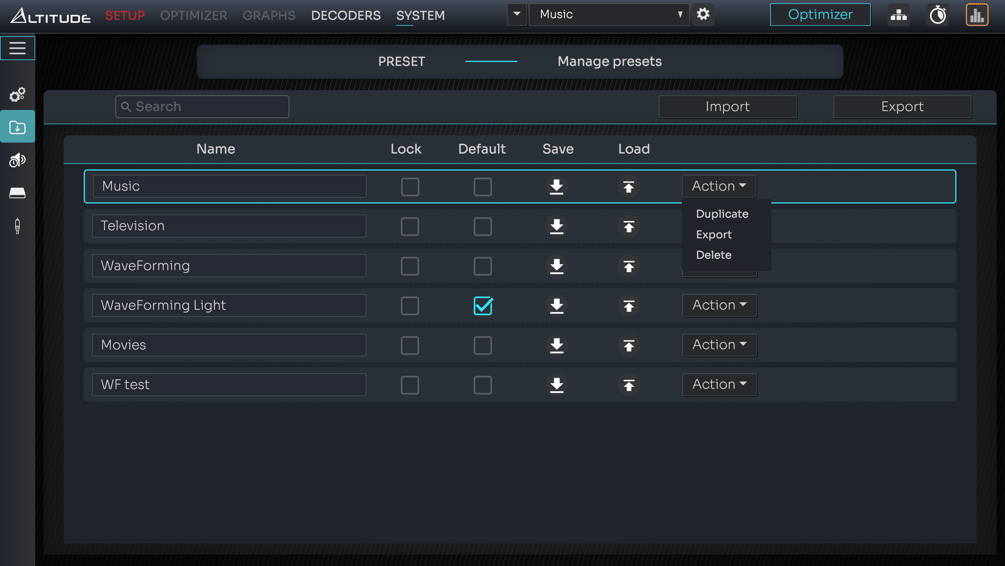Click the Import button
This screenshot has height=566, width=1005.
727,106
